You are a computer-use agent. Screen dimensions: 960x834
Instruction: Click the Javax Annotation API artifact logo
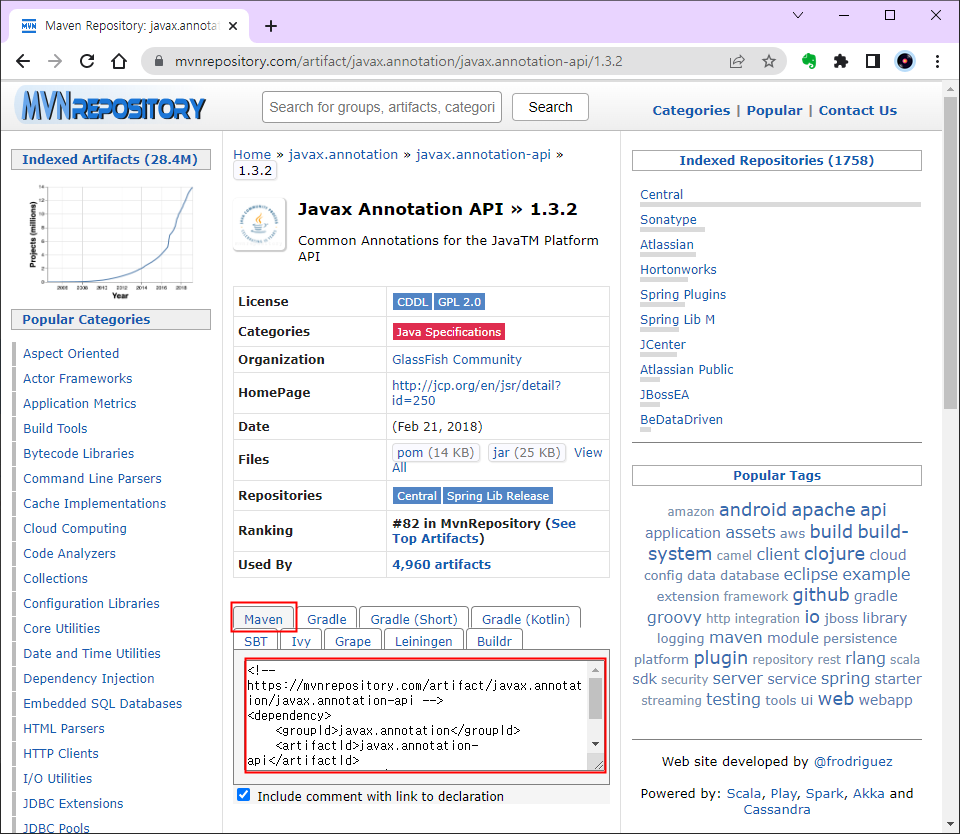pyautogui.click(x=260, y=224)
